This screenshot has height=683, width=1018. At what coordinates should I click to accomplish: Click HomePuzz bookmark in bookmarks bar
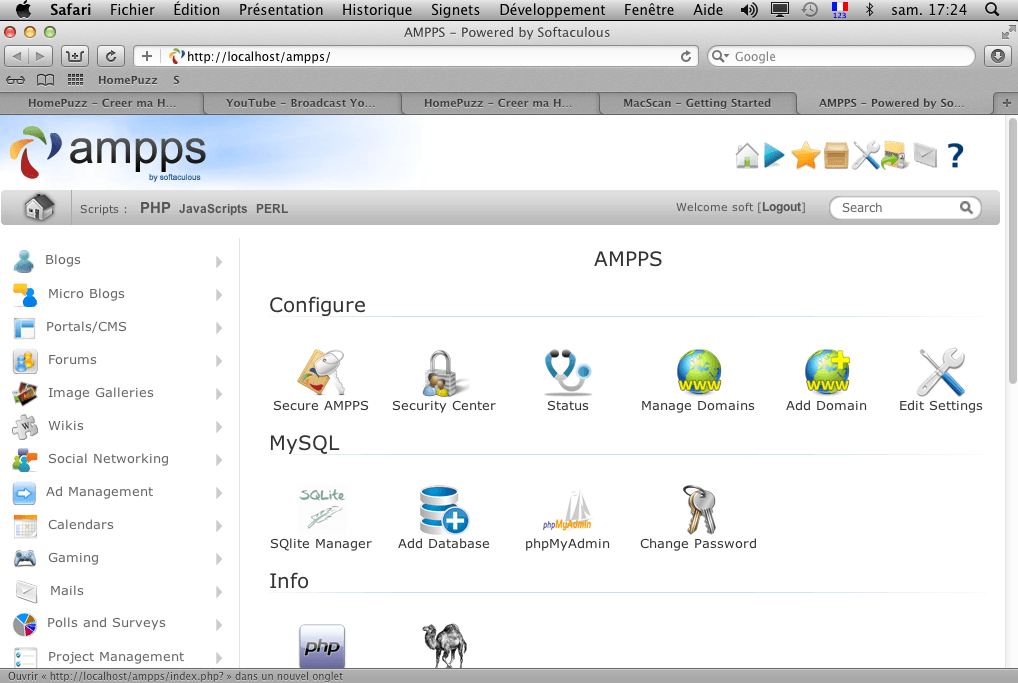127,80
